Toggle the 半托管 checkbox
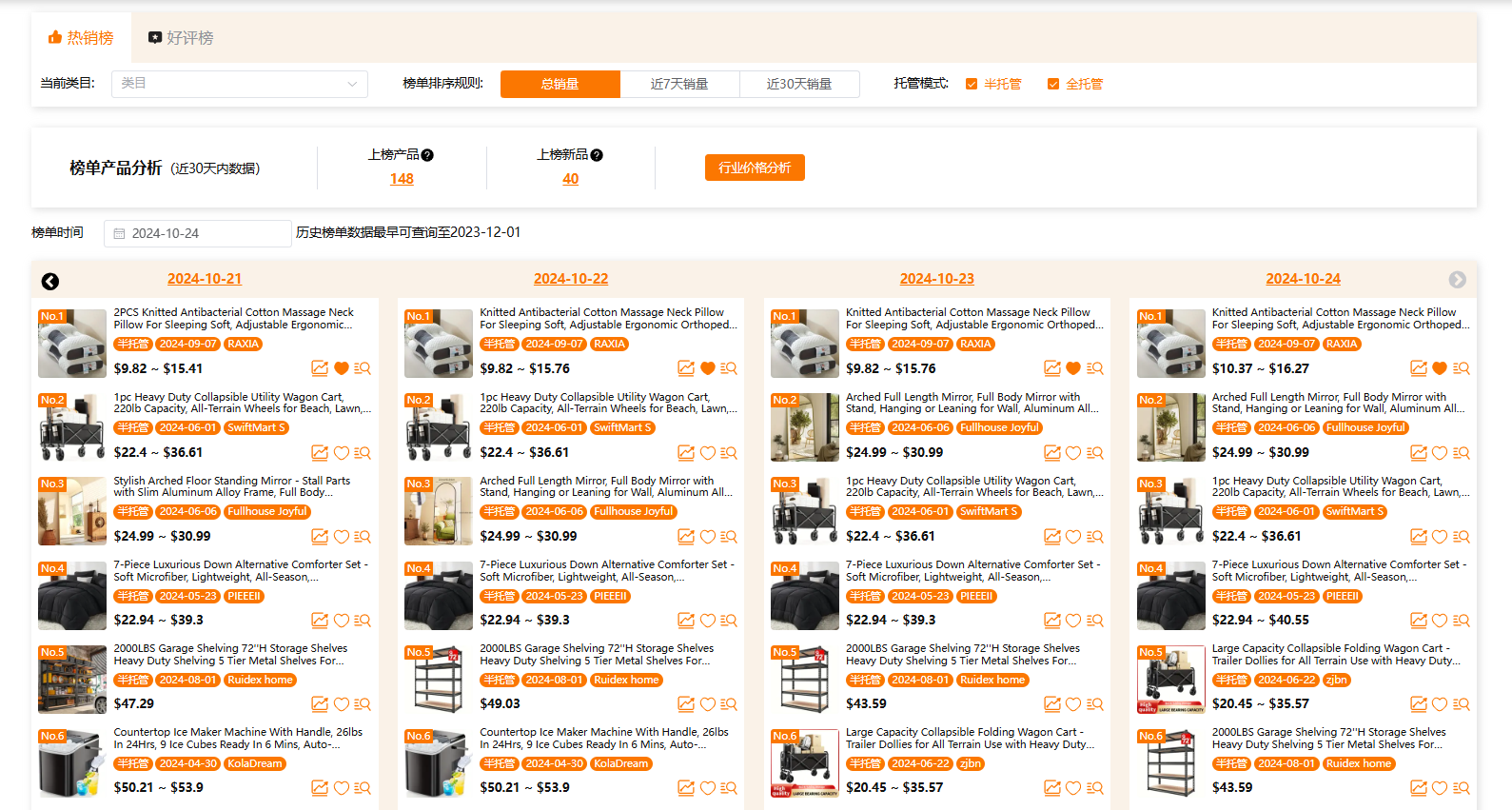This screenshot has width=1512, height=810. 972,84
